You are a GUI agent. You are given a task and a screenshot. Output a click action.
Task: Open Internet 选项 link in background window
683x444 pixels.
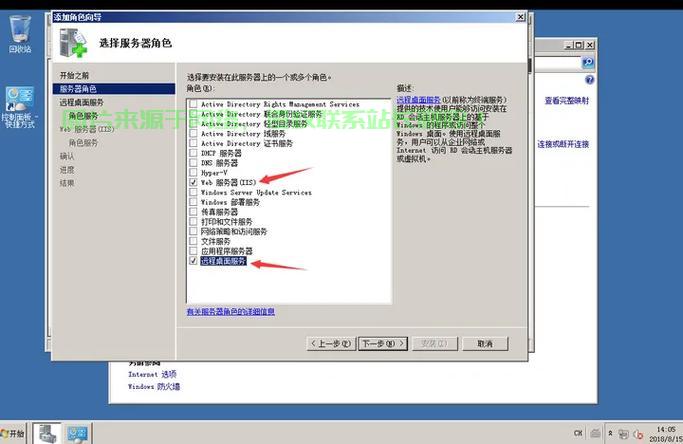pos(152,374)
